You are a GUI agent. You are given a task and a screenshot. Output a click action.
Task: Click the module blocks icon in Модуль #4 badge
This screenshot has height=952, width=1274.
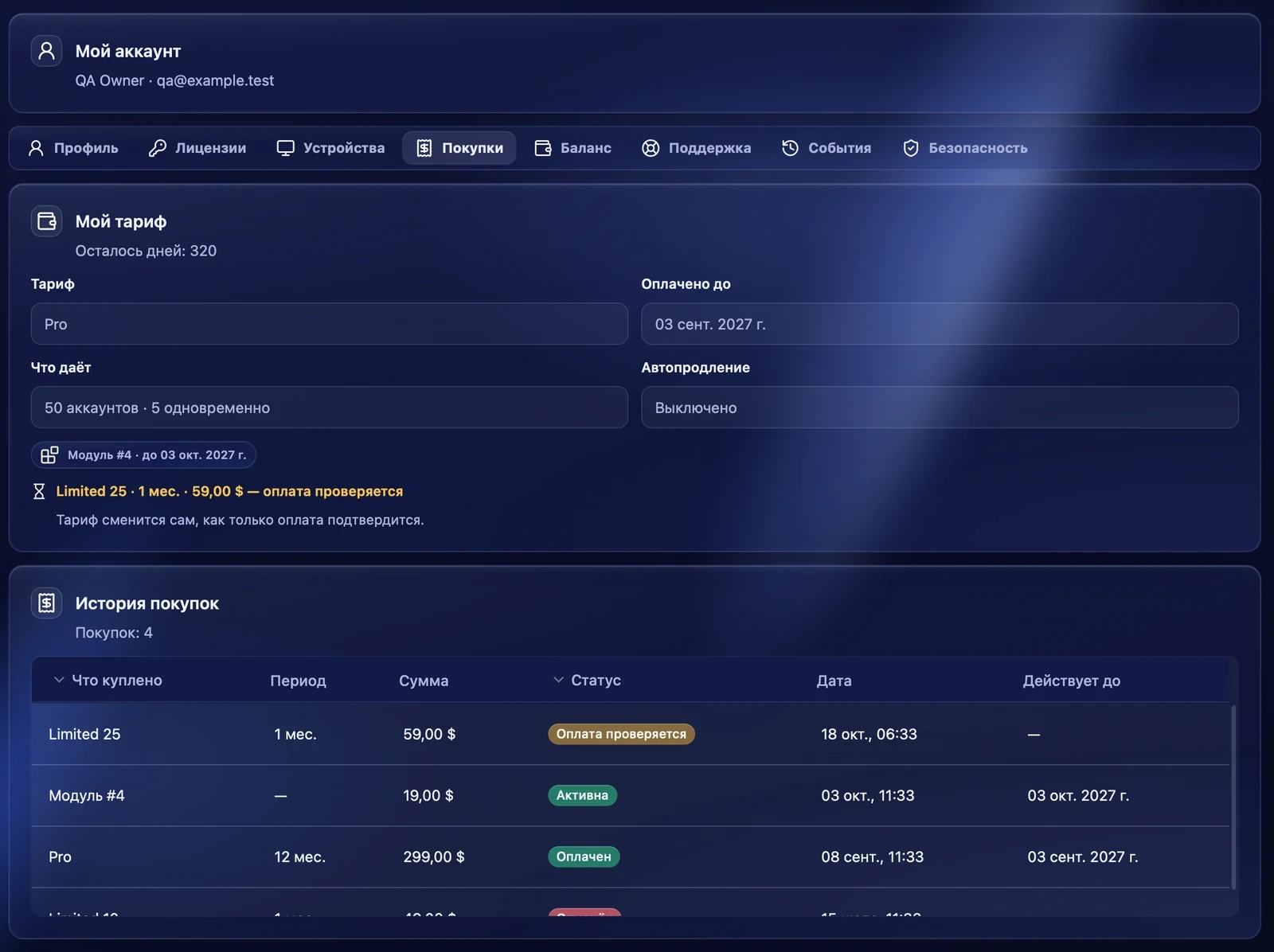click(49, 455)
